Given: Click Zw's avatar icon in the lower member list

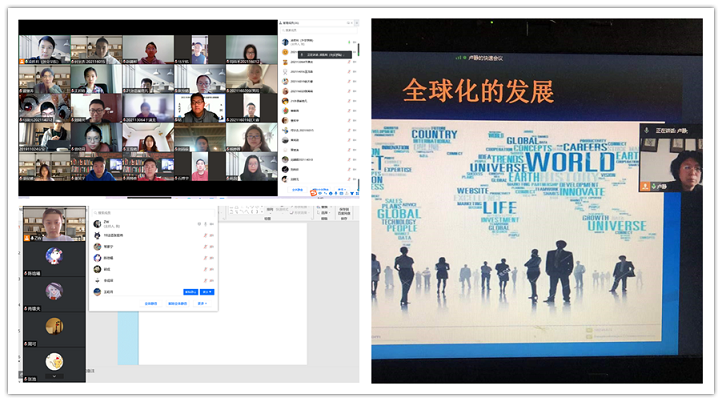Looking at the screenshot, I should [x=98, y=225].
